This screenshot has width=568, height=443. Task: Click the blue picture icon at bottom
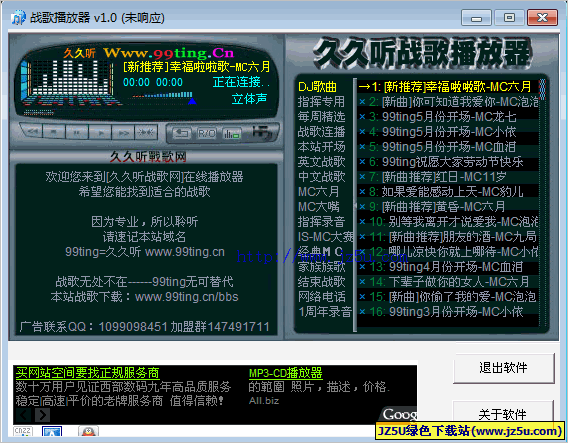pyautogui.click(x=52, y=431)
